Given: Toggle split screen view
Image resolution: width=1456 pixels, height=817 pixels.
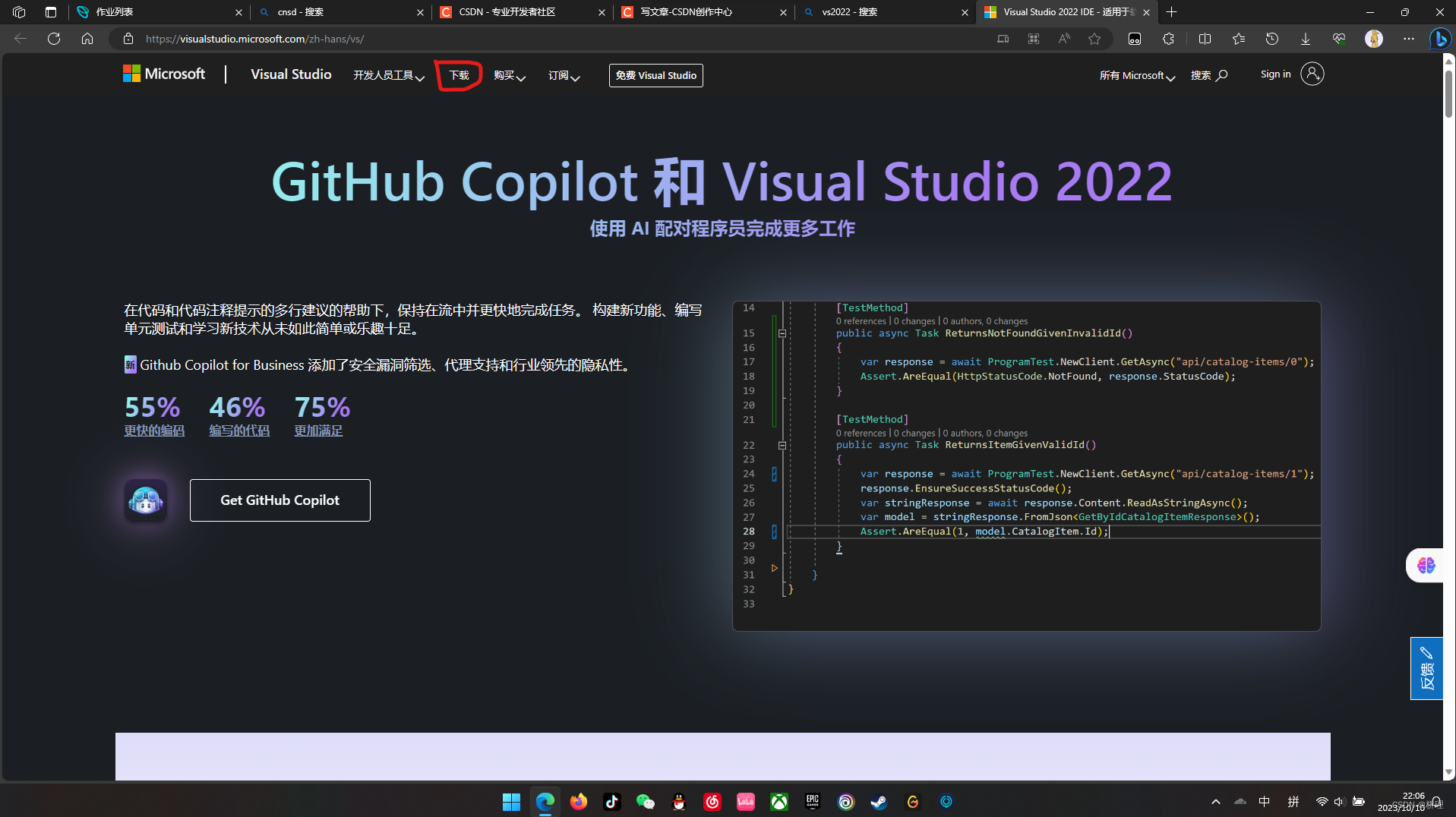Looking at the screenshot, I should point(1205,39).
